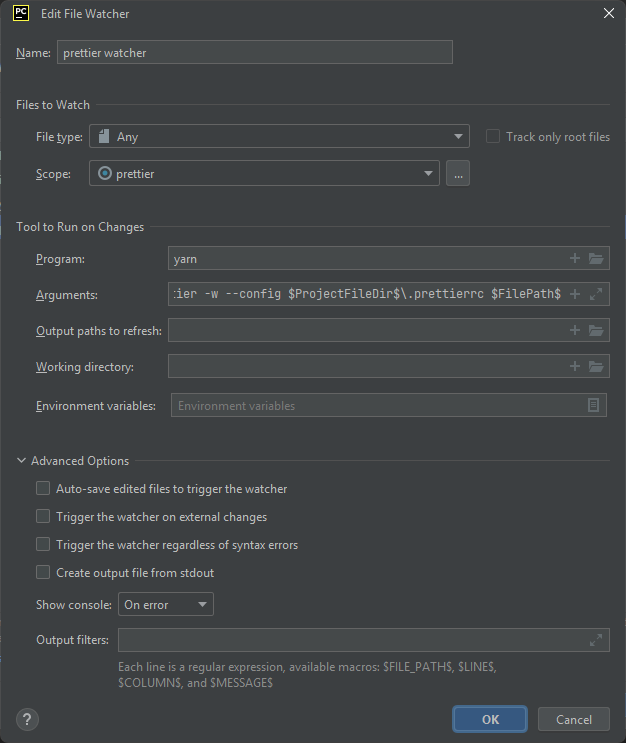Expand the Arguments field editor

click(x=596, y=295)
